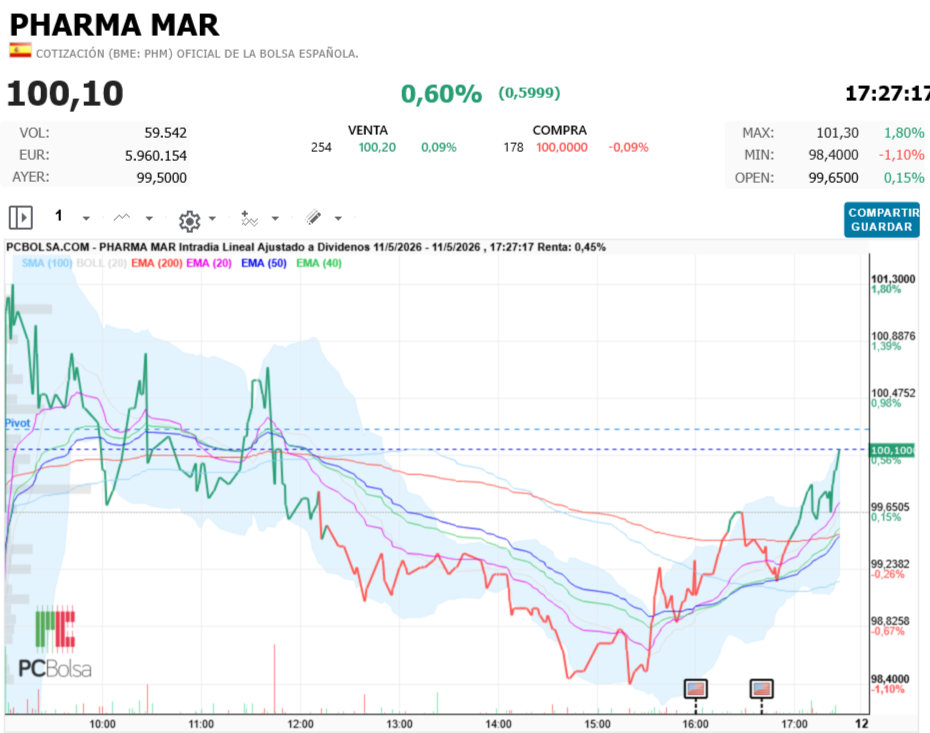Toggle the EMA (200) indicator legend

pos(157,263)
